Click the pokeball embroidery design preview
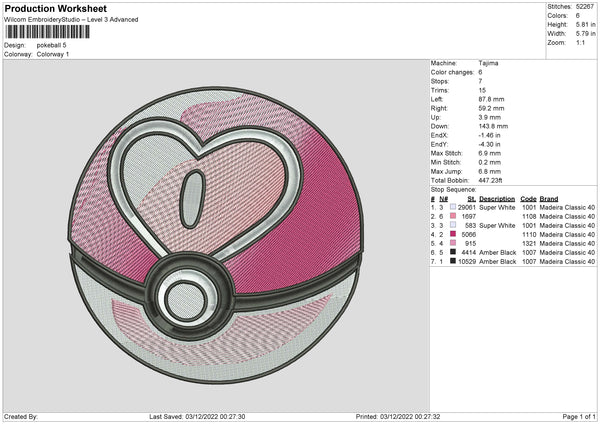This screenshot has height=424, width=600. 215,235
